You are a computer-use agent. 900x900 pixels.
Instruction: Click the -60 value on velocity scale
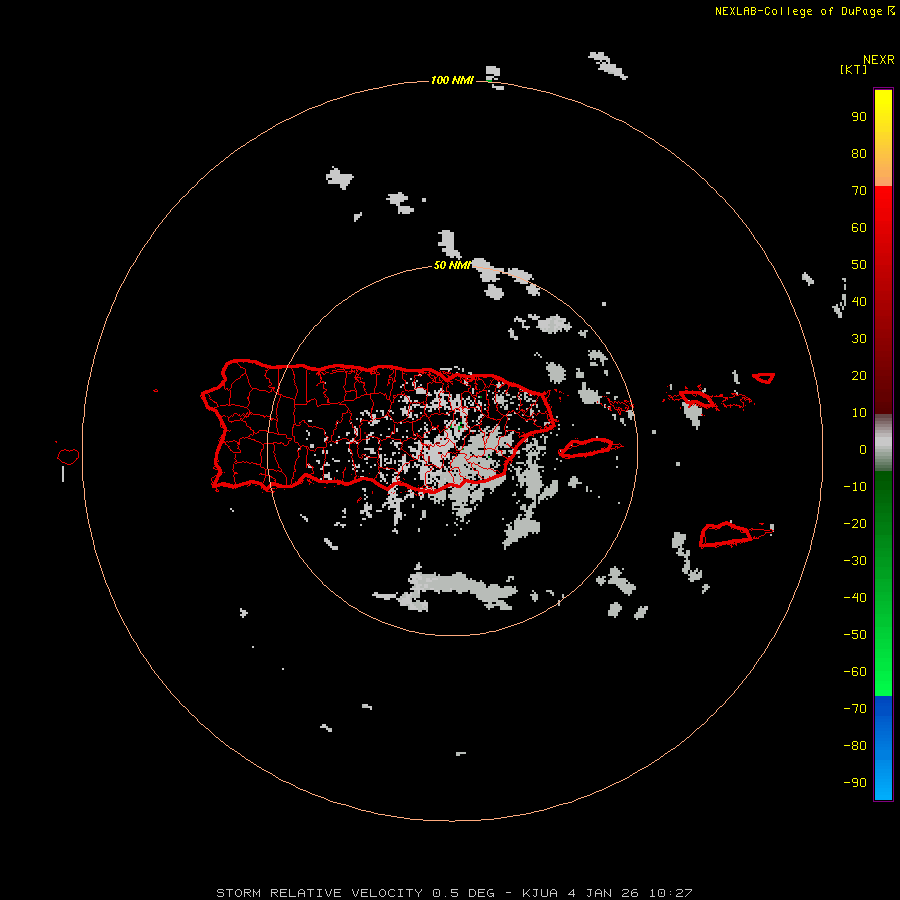point(855,672)
